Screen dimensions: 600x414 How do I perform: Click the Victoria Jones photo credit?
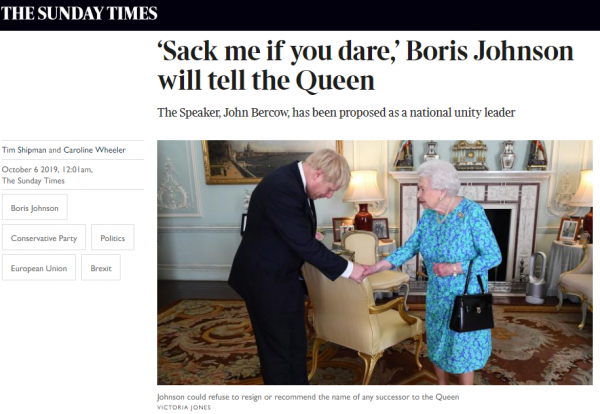(x=184, y=407)
